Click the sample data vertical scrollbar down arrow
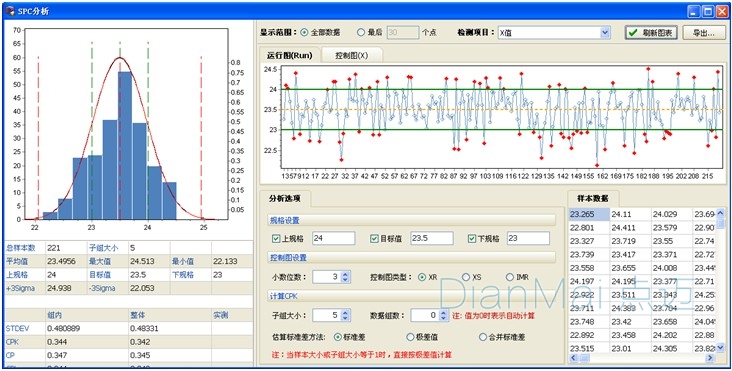 click(x=721, y=347)
